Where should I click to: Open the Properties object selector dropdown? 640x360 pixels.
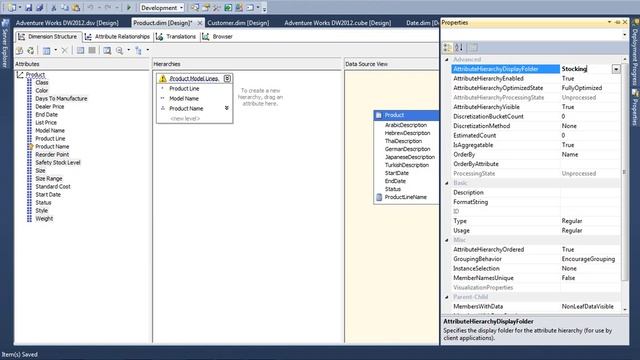pos(624,35)
